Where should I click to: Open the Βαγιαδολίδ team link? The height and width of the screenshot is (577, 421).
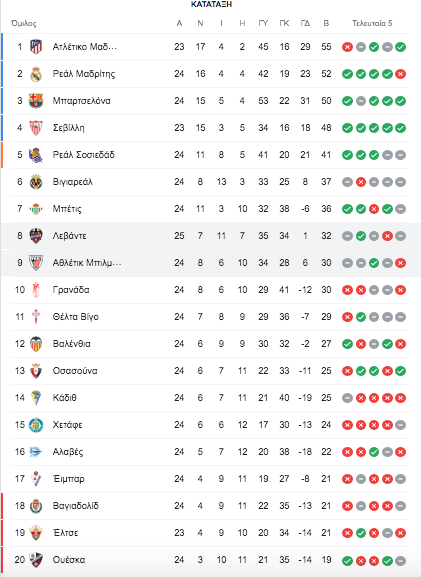(75, 506)
